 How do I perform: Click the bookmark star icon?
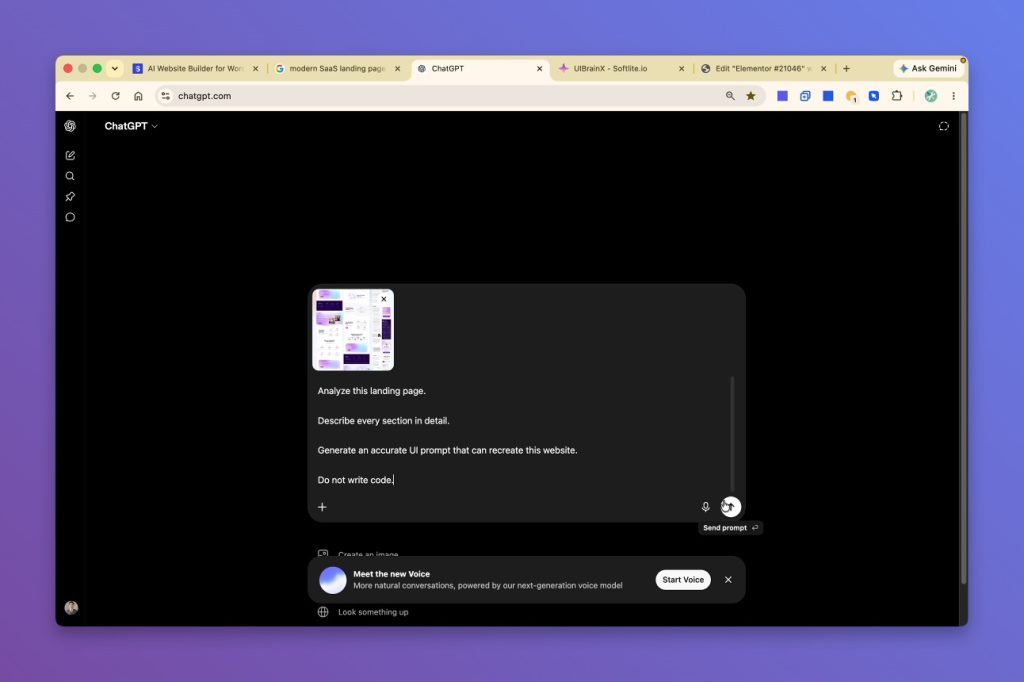pos(751,96)
